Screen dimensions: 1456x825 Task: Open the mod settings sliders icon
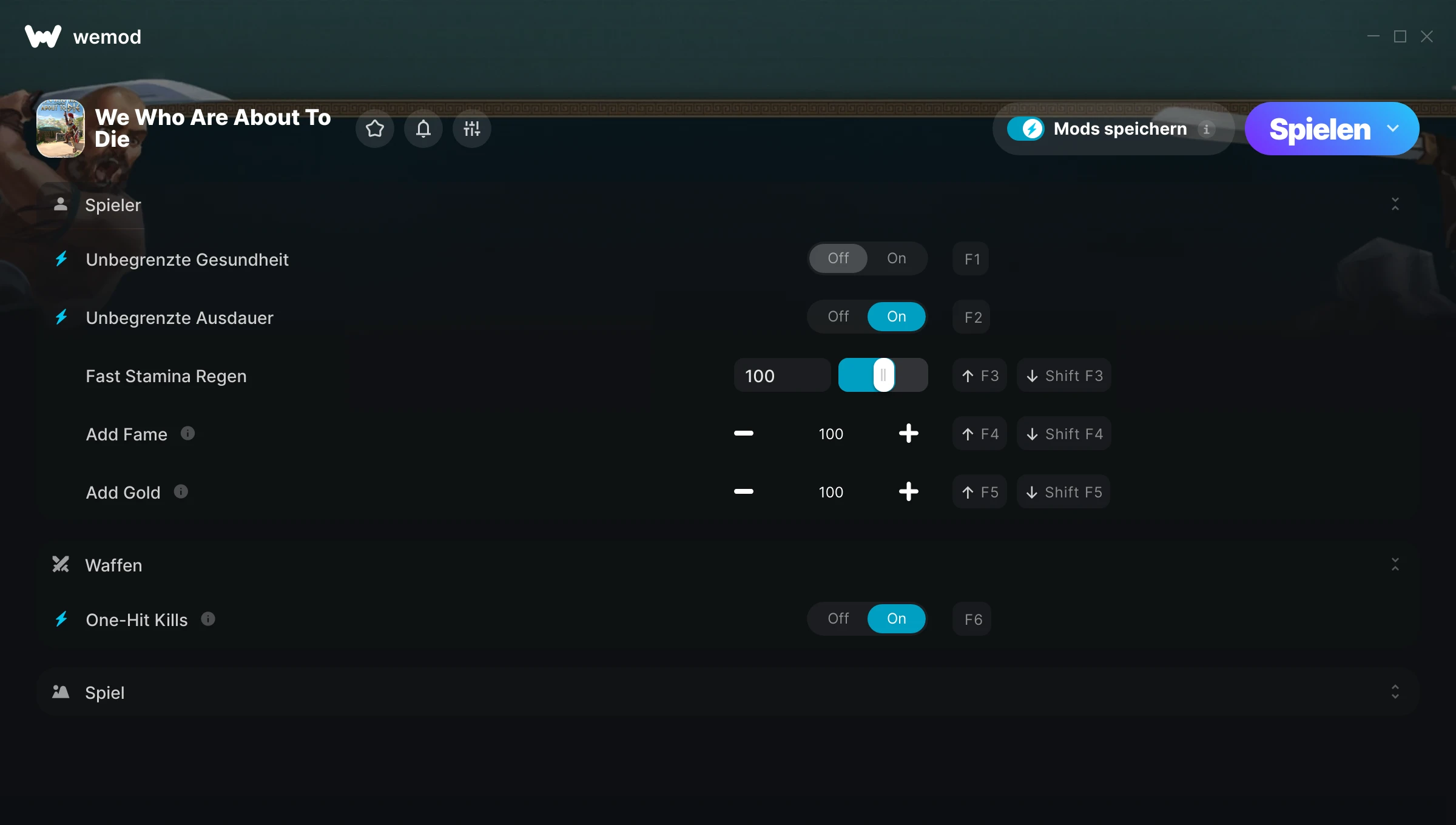tap(472, 129)
